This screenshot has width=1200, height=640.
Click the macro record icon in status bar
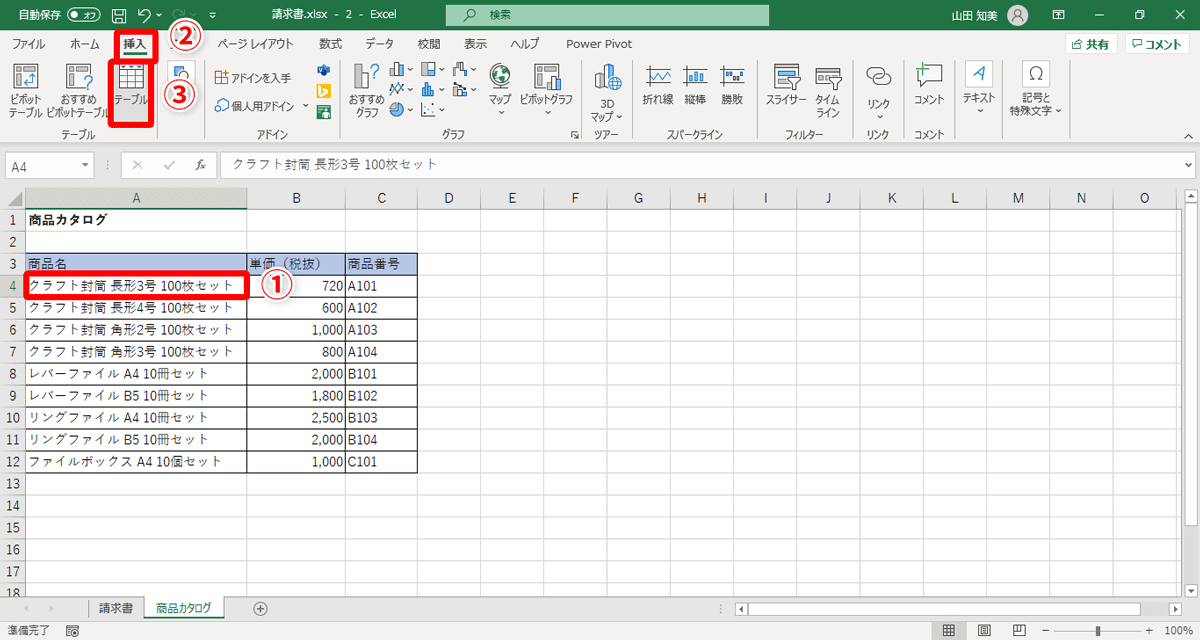(x=72, y=631)
